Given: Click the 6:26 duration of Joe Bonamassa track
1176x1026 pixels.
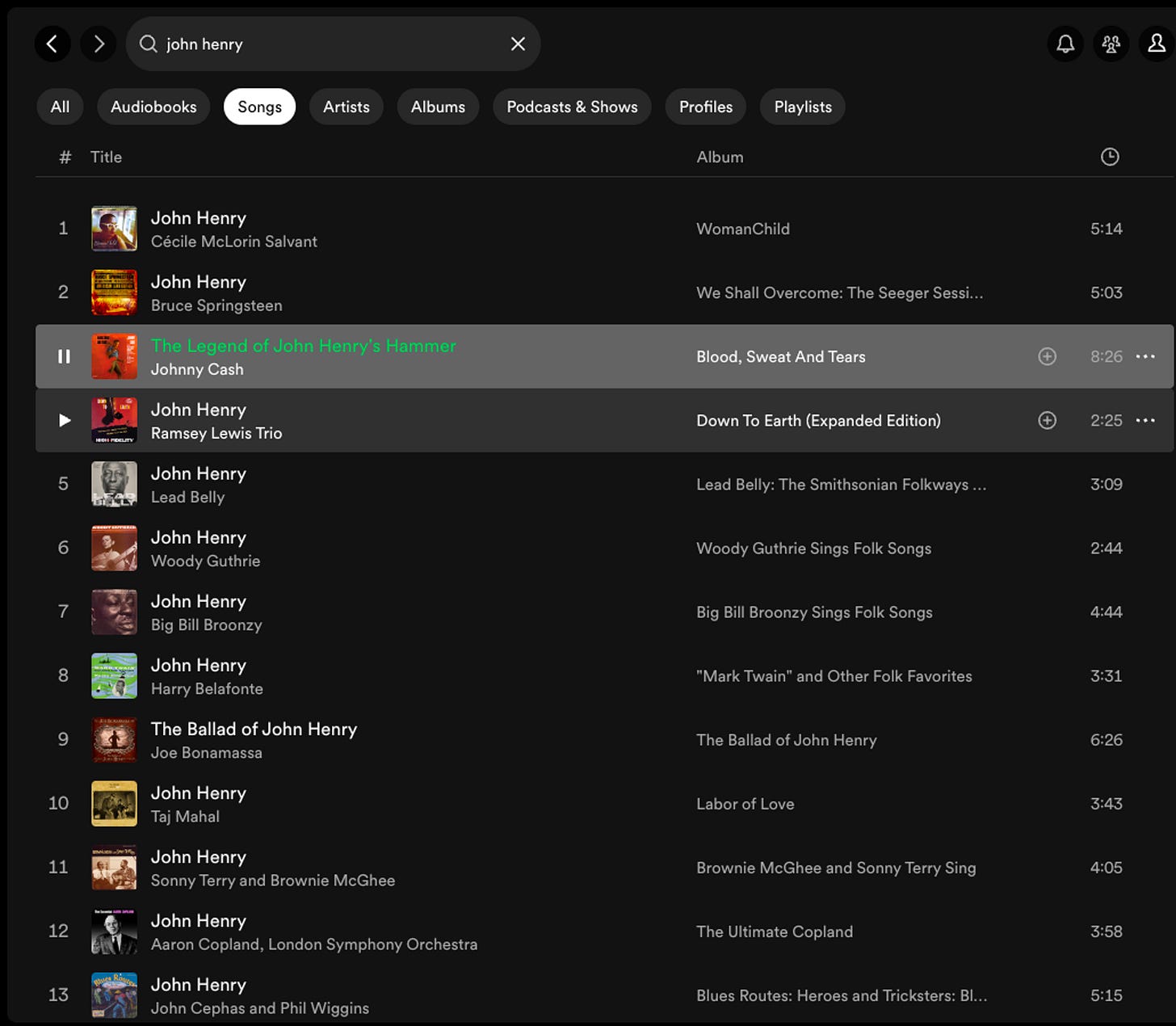Looking at the screenshot, I should coord(1106,739).
